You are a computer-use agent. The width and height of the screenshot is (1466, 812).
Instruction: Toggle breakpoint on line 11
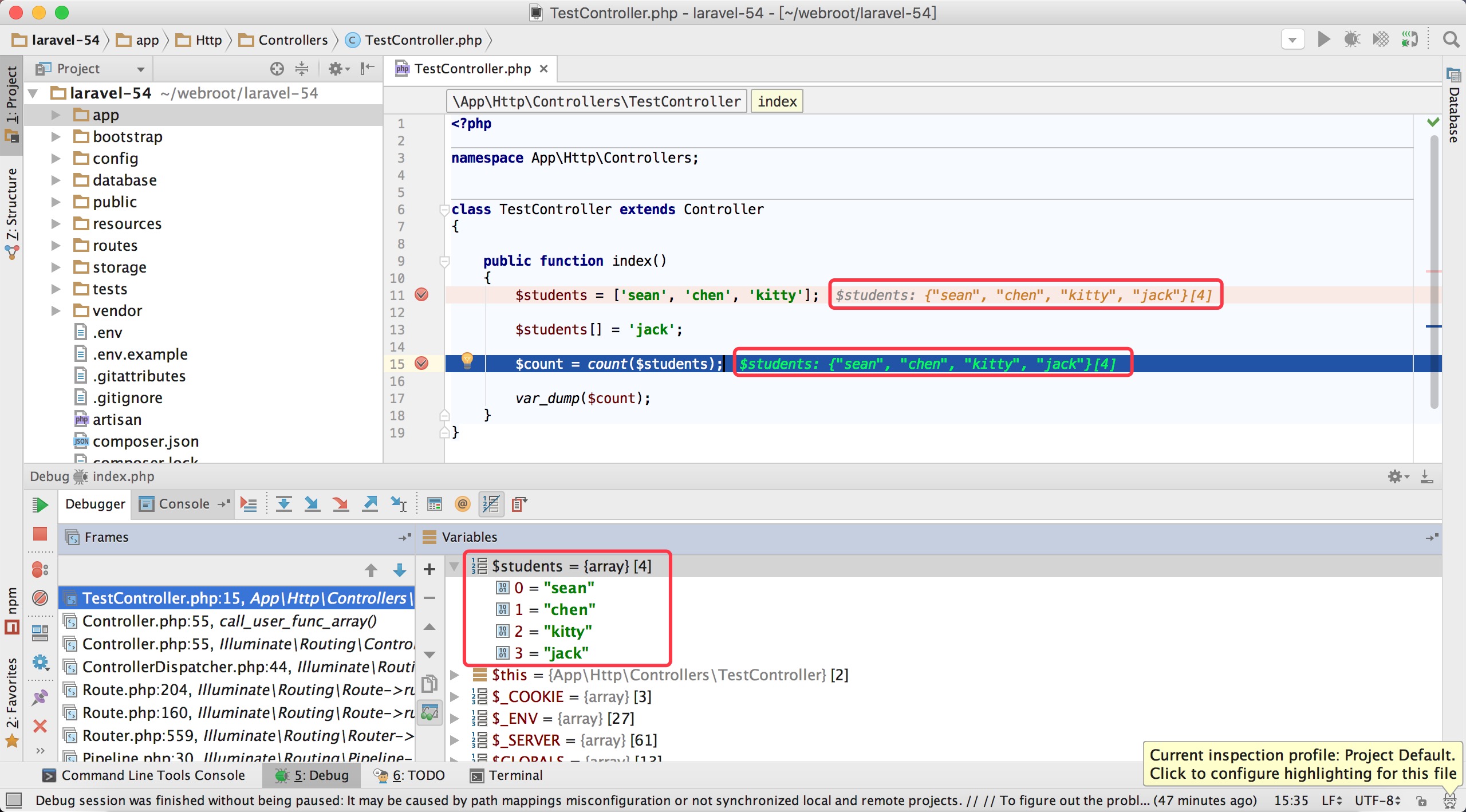click(x=421, y=295)
